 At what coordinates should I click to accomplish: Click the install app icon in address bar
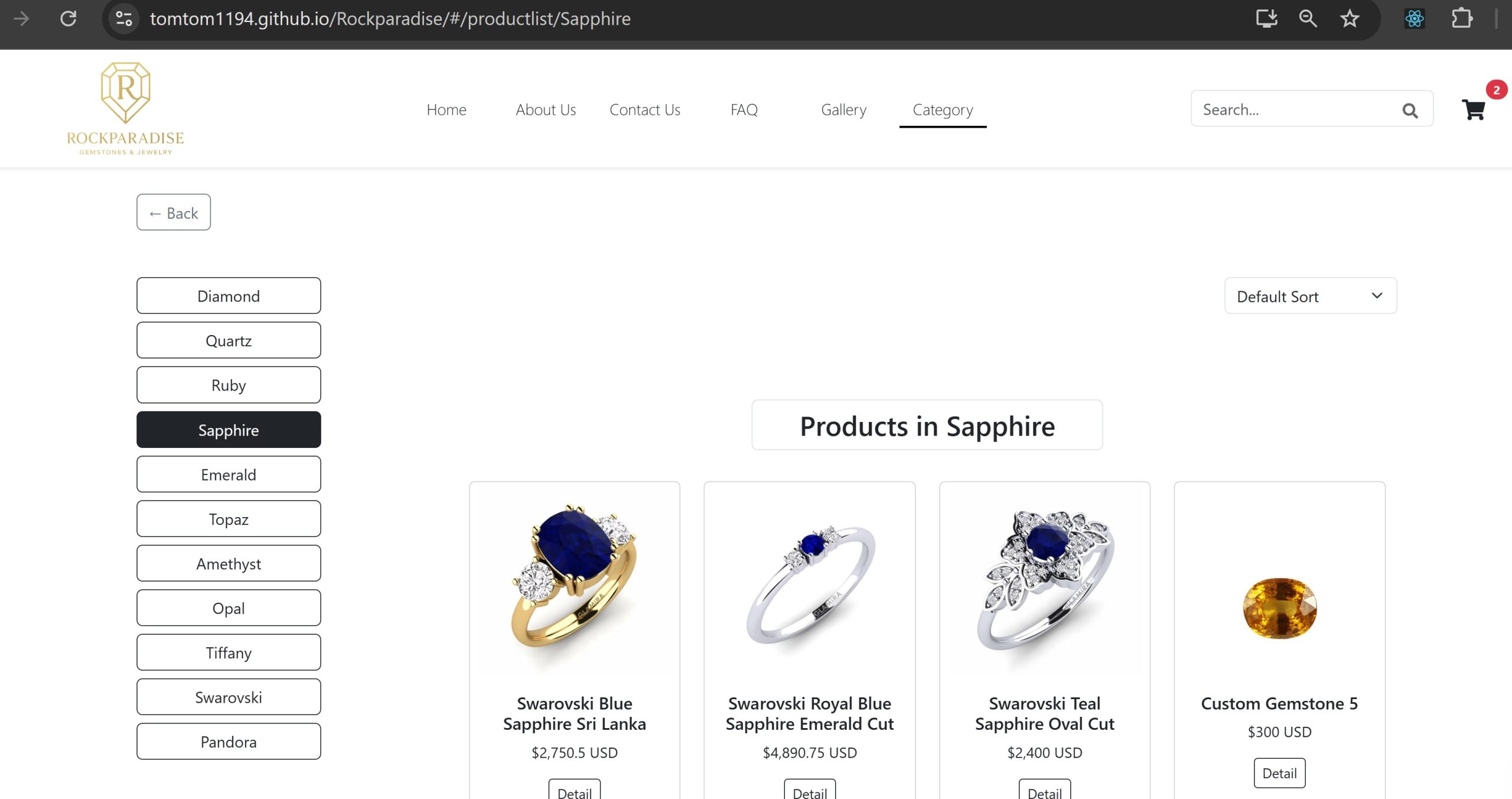point(1266,19)
